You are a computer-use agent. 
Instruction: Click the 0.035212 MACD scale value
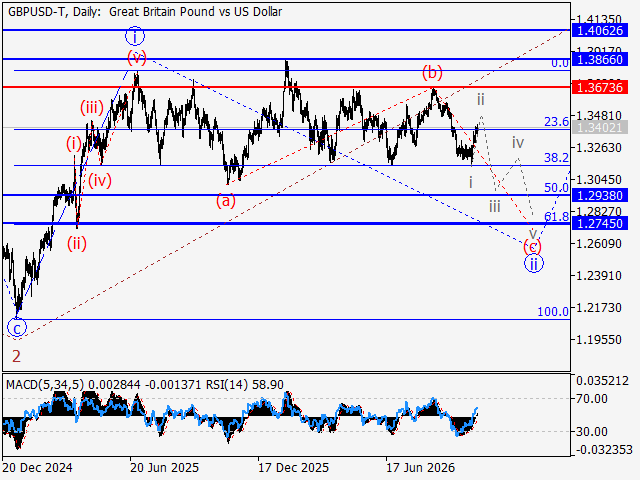tap(602, 381)
